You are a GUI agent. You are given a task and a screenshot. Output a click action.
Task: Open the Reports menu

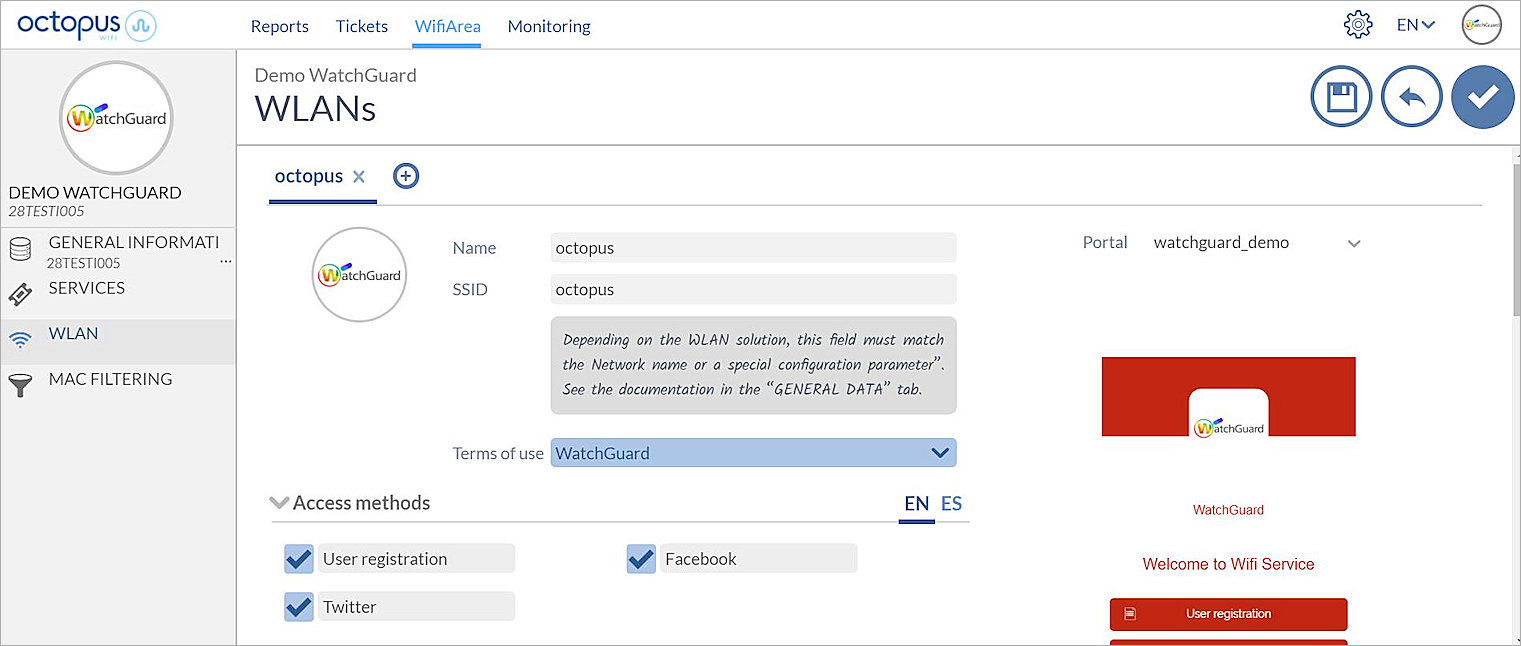(x=279, y=27)
